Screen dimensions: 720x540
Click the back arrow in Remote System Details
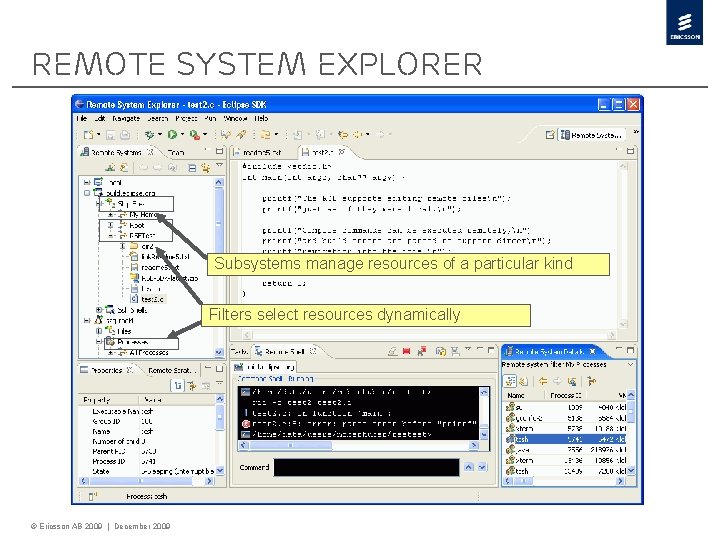pyautogui.click(x=543, y=381)
